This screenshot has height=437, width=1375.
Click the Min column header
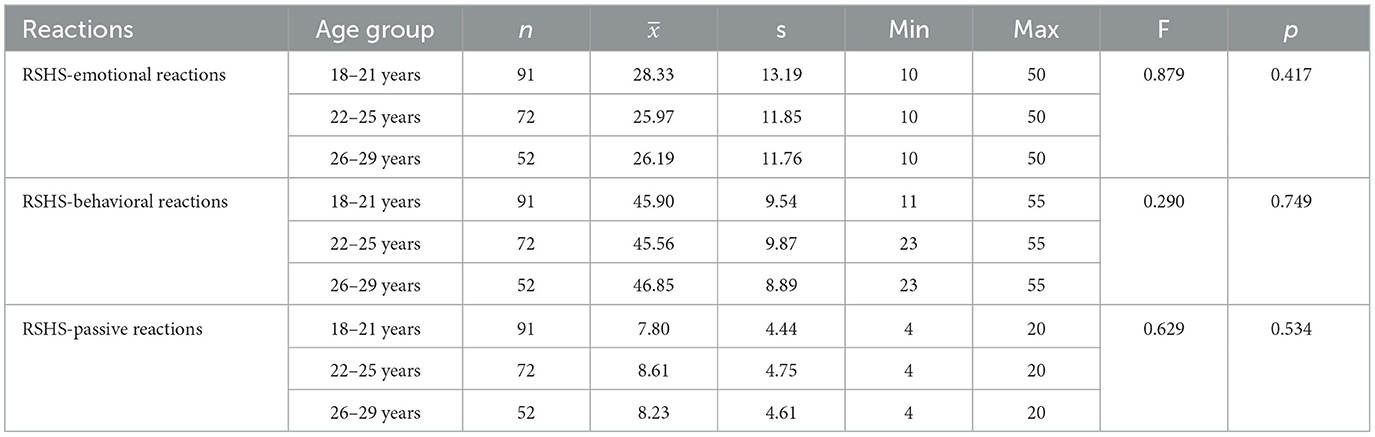click(909, 31)
